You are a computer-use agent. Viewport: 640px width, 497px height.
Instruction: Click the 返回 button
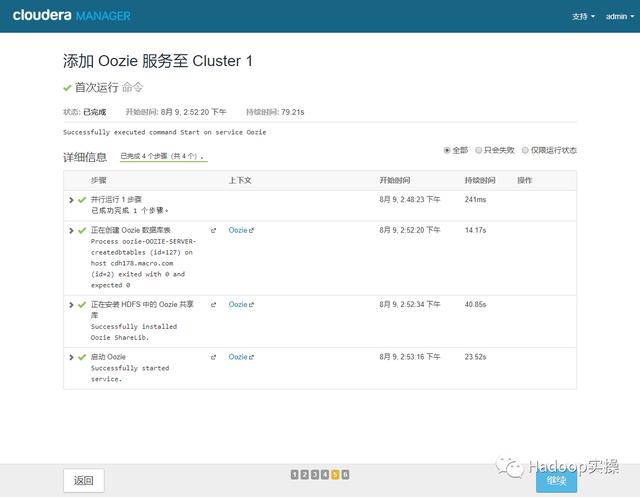84,480
